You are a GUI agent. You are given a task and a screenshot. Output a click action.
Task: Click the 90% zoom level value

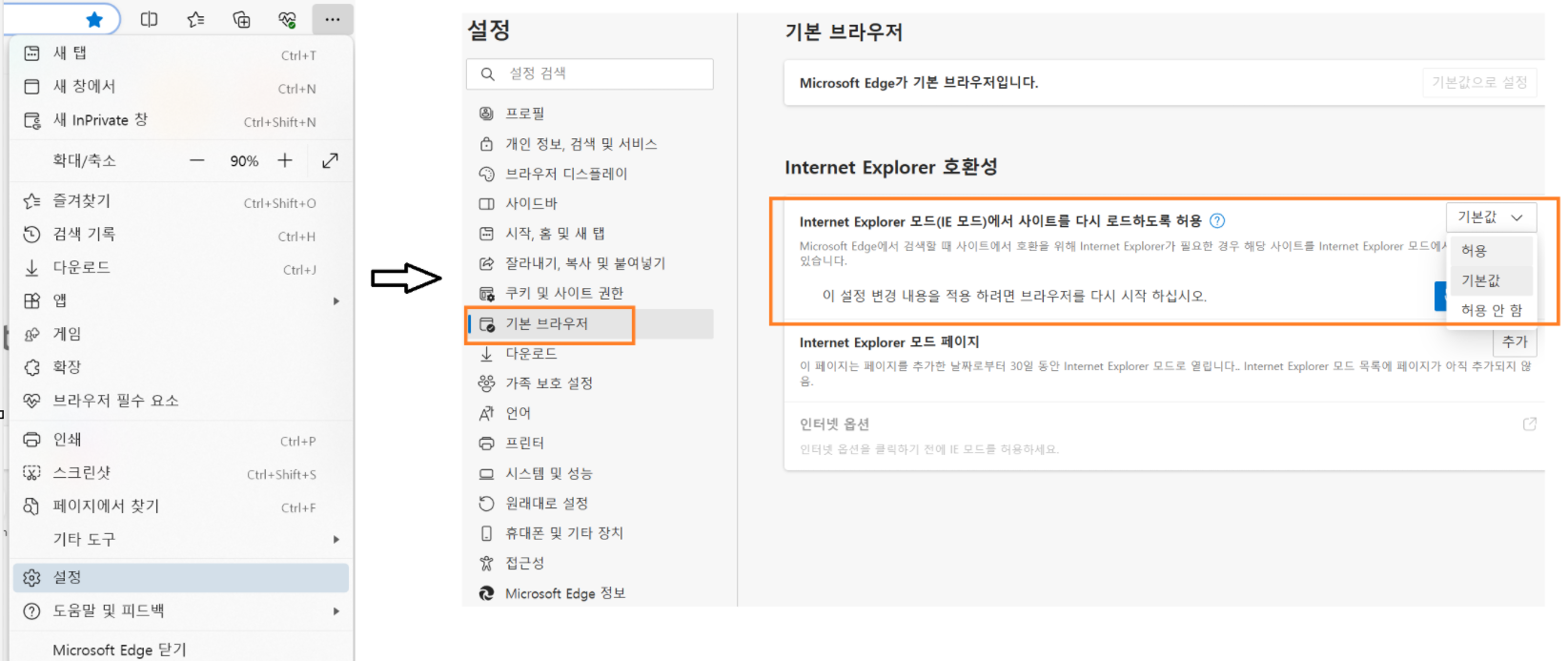[x=244, y=161]
